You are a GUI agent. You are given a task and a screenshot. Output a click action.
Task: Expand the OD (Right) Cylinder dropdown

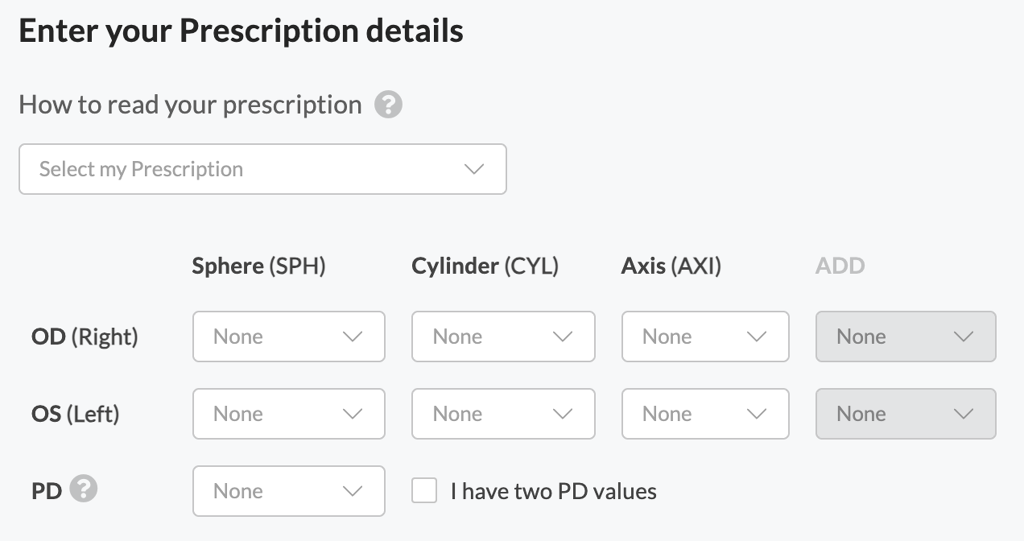coord(503,337)
